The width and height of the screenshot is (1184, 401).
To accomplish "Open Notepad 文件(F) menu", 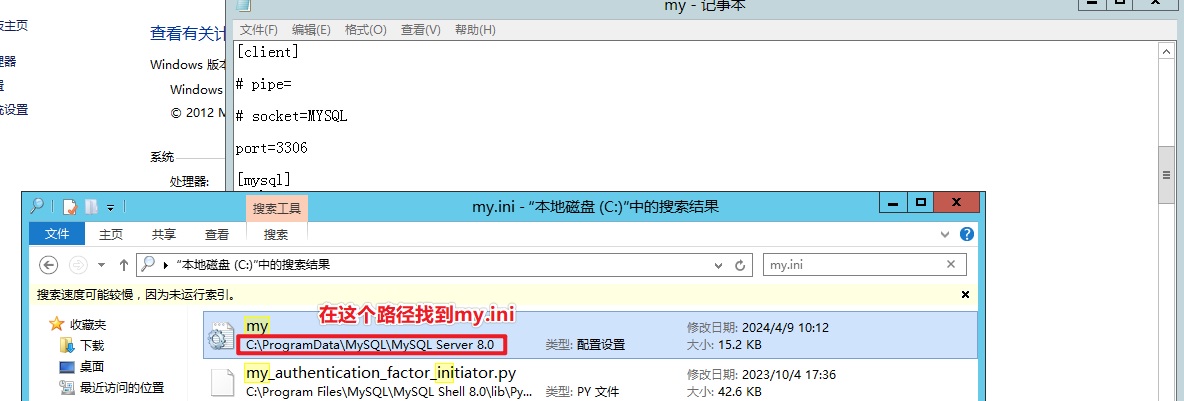I will (x=259, y=30).
